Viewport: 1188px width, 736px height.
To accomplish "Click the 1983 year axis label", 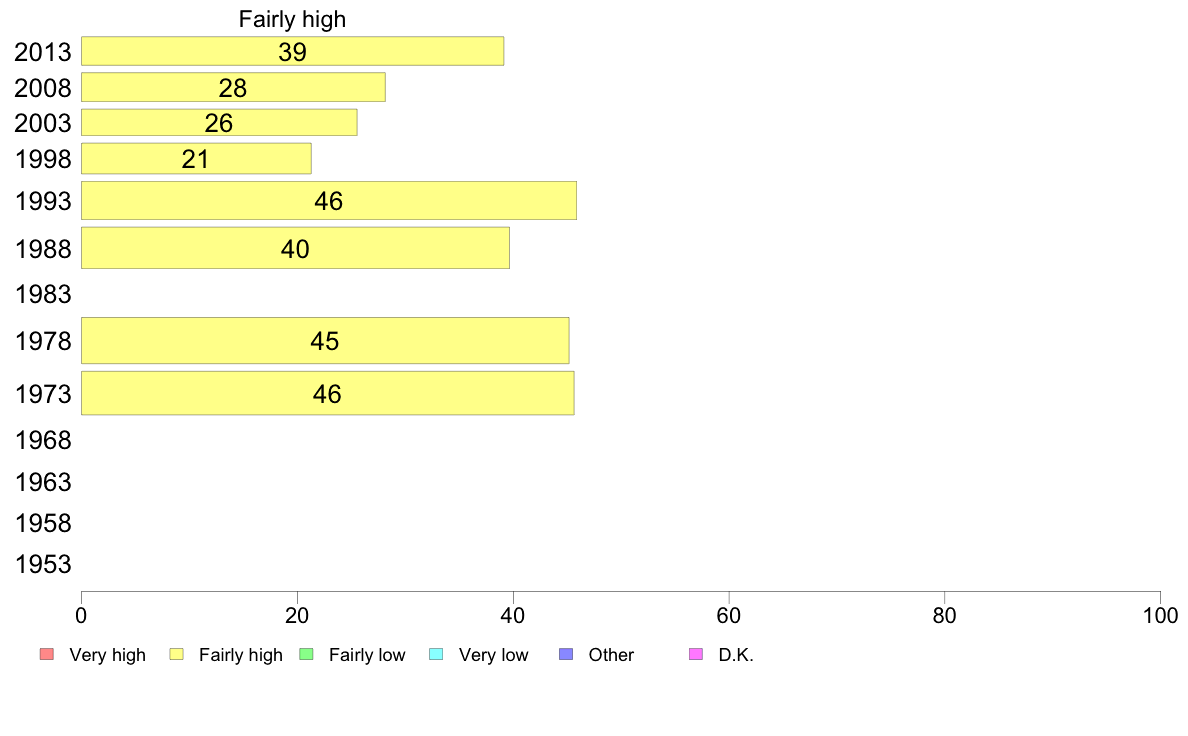I will tap(43, 294).
